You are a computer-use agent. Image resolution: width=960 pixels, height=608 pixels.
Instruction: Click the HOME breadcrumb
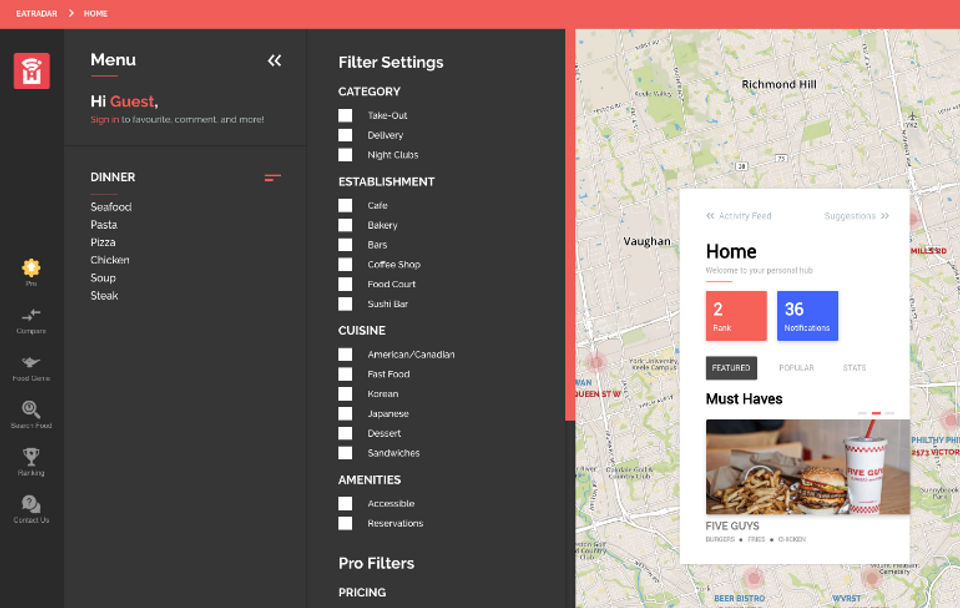[96, 13]
